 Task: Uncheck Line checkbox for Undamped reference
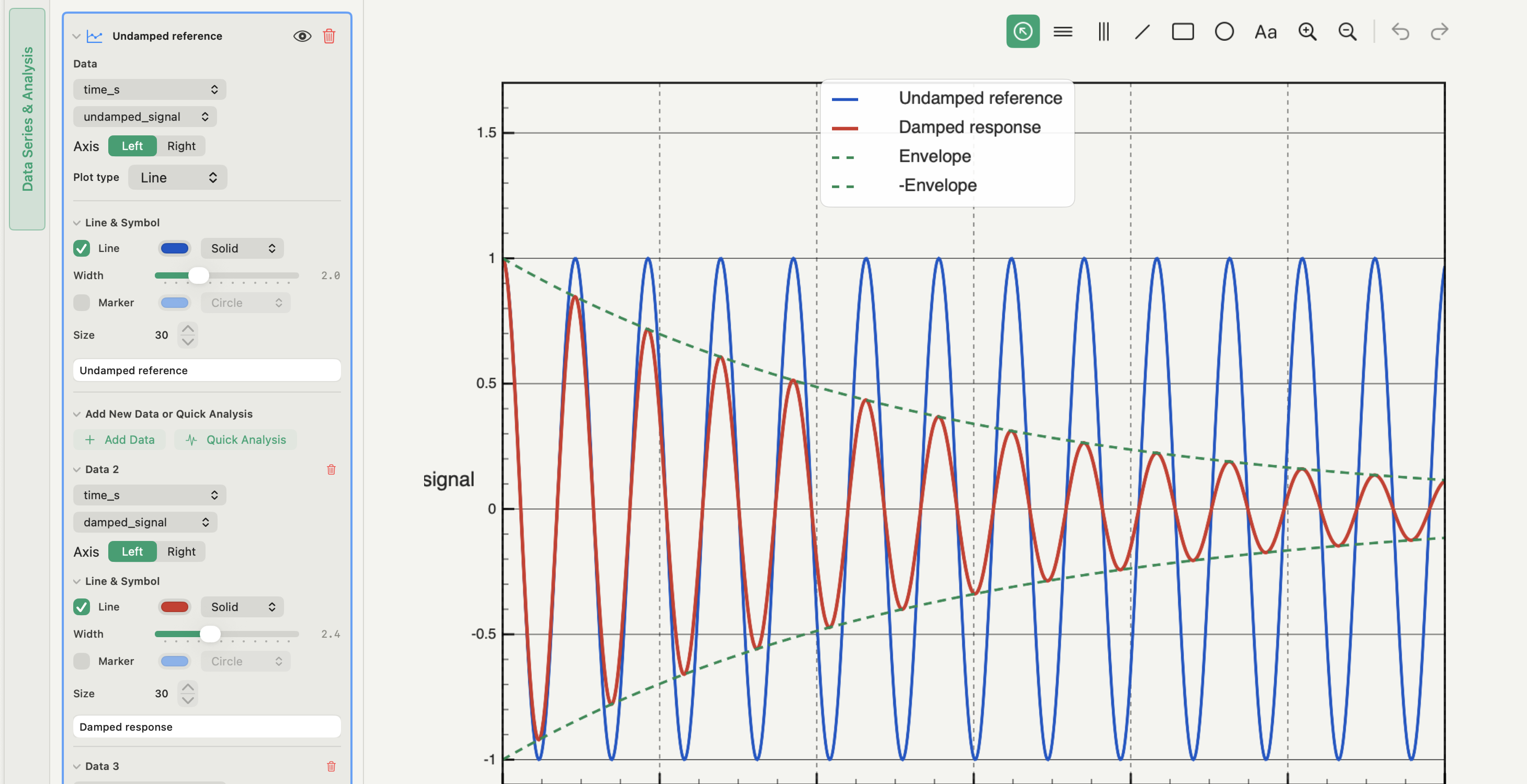(82, 248)
